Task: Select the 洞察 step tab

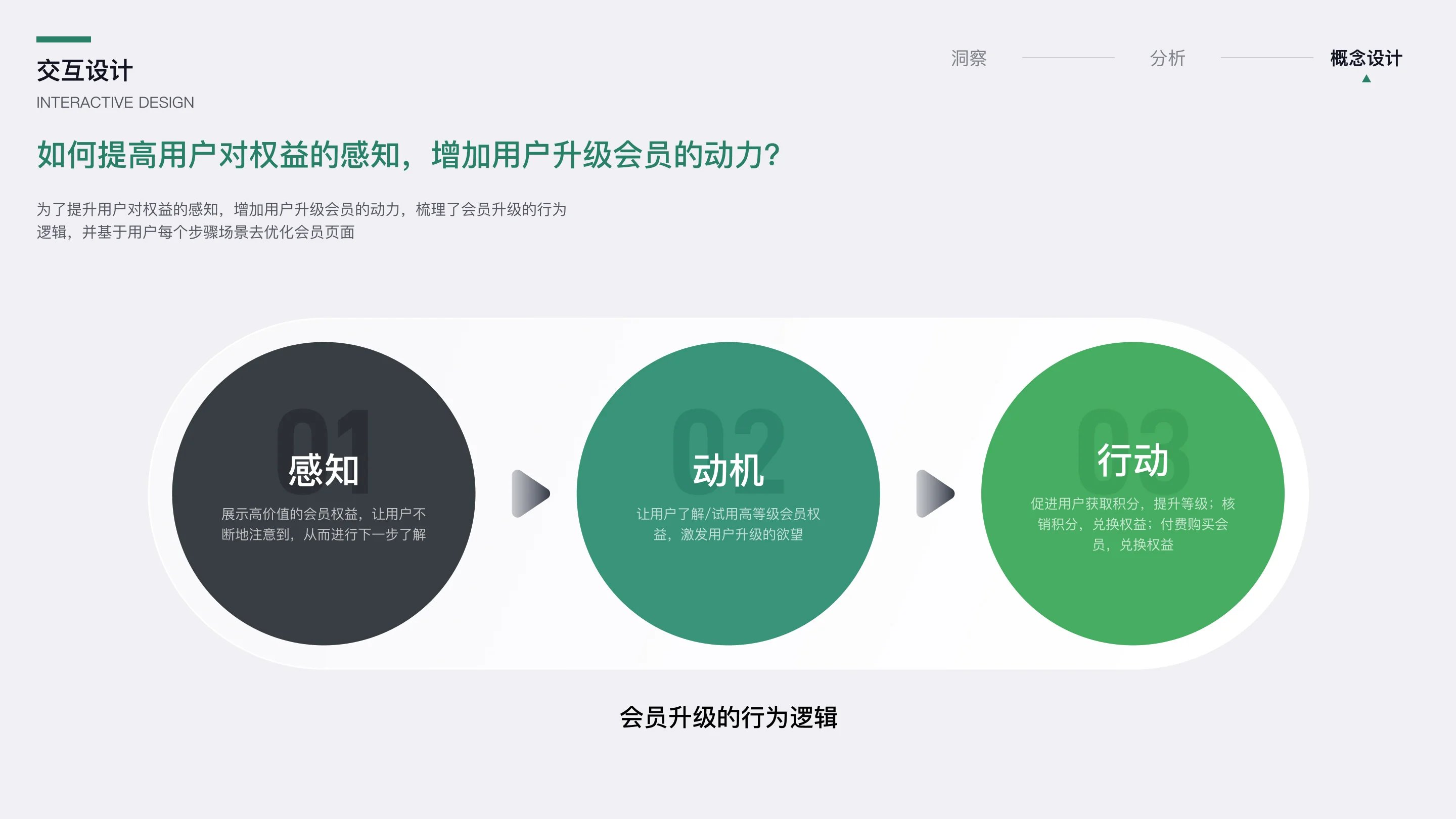Action: coord(968,58)
